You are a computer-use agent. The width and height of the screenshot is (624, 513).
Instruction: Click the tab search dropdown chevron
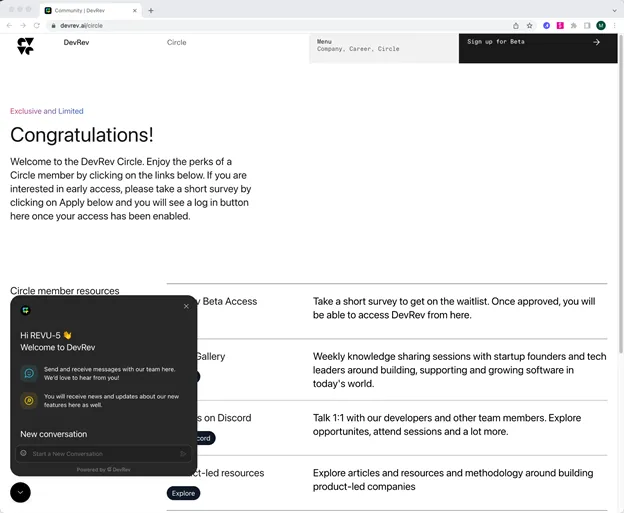(614, 11)
